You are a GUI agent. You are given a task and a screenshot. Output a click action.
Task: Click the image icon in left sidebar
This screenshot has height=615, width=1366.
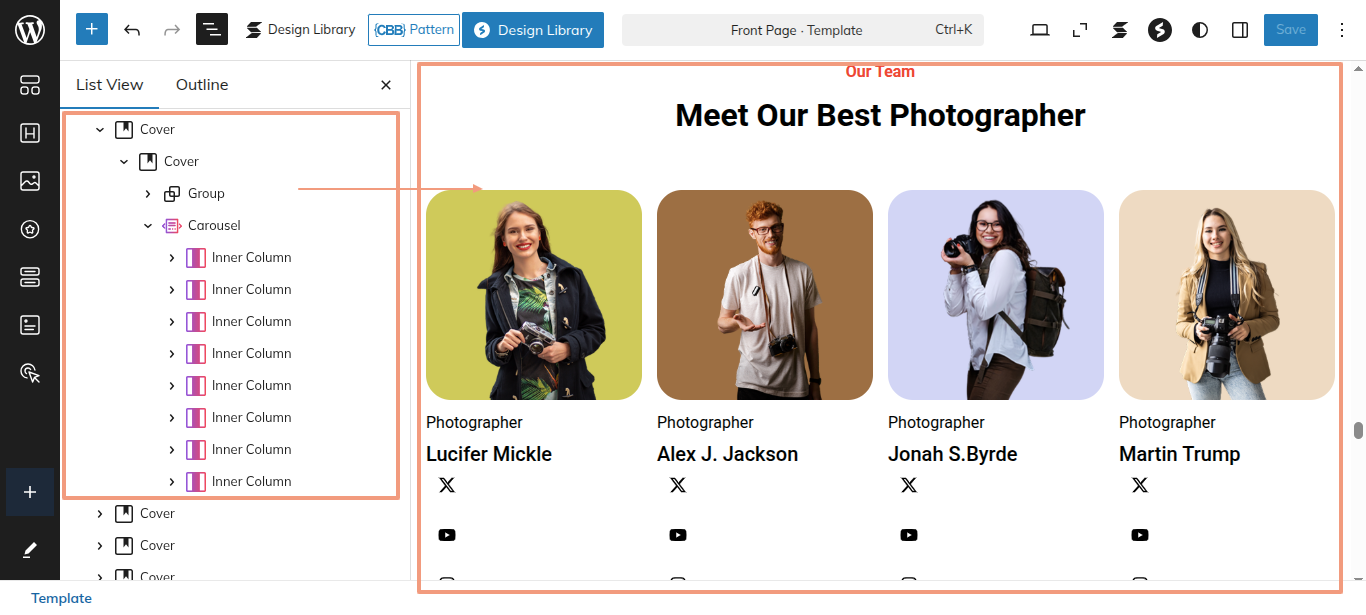30,181
